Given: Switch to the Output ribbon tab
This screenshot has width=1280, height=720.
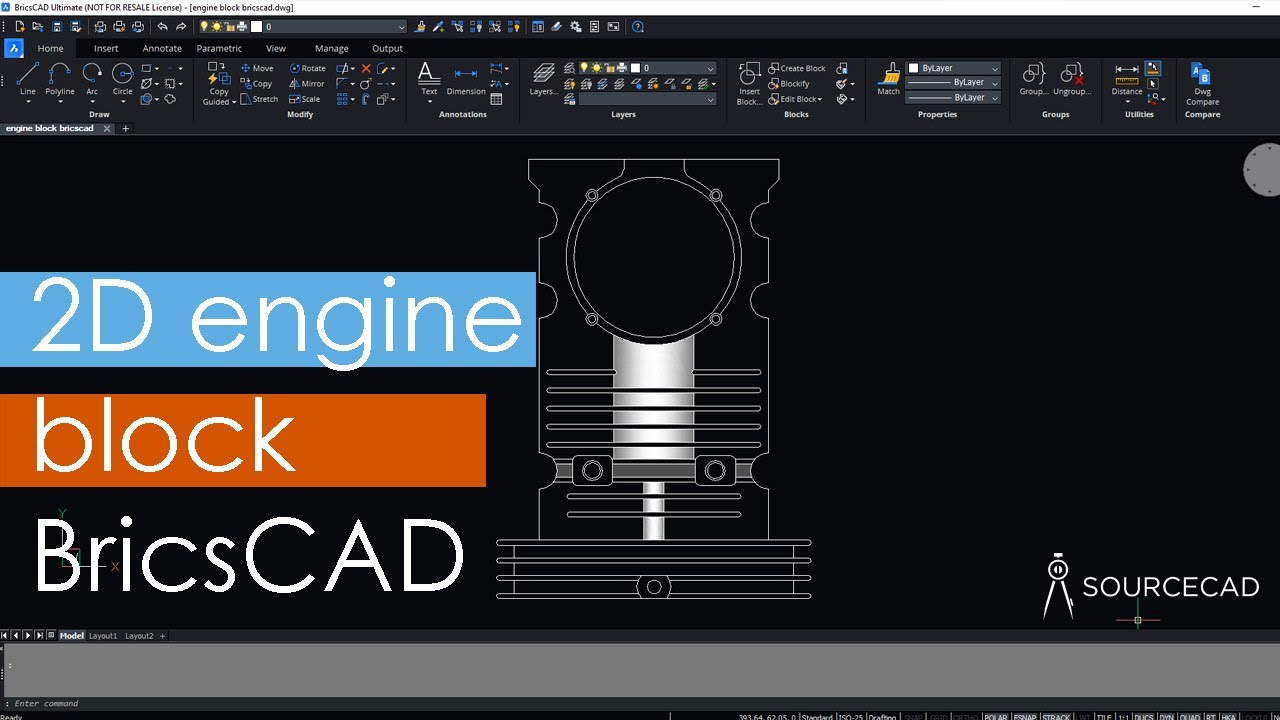Looking at the screenshot, I should point(387,48).
